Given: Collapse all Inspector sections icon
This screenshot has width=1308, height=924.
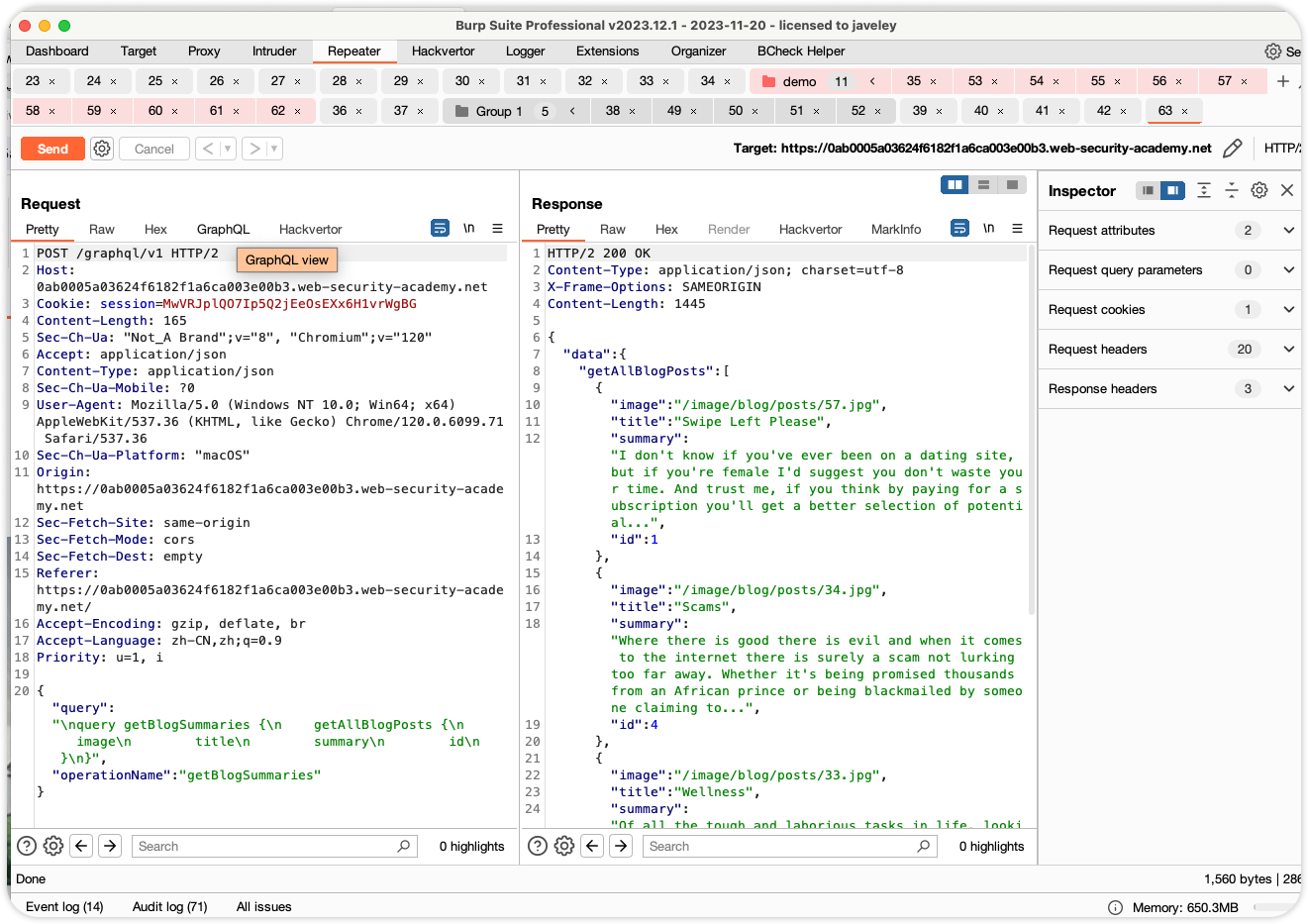Looking at the screenshot, I should [x=1232, y=190].
